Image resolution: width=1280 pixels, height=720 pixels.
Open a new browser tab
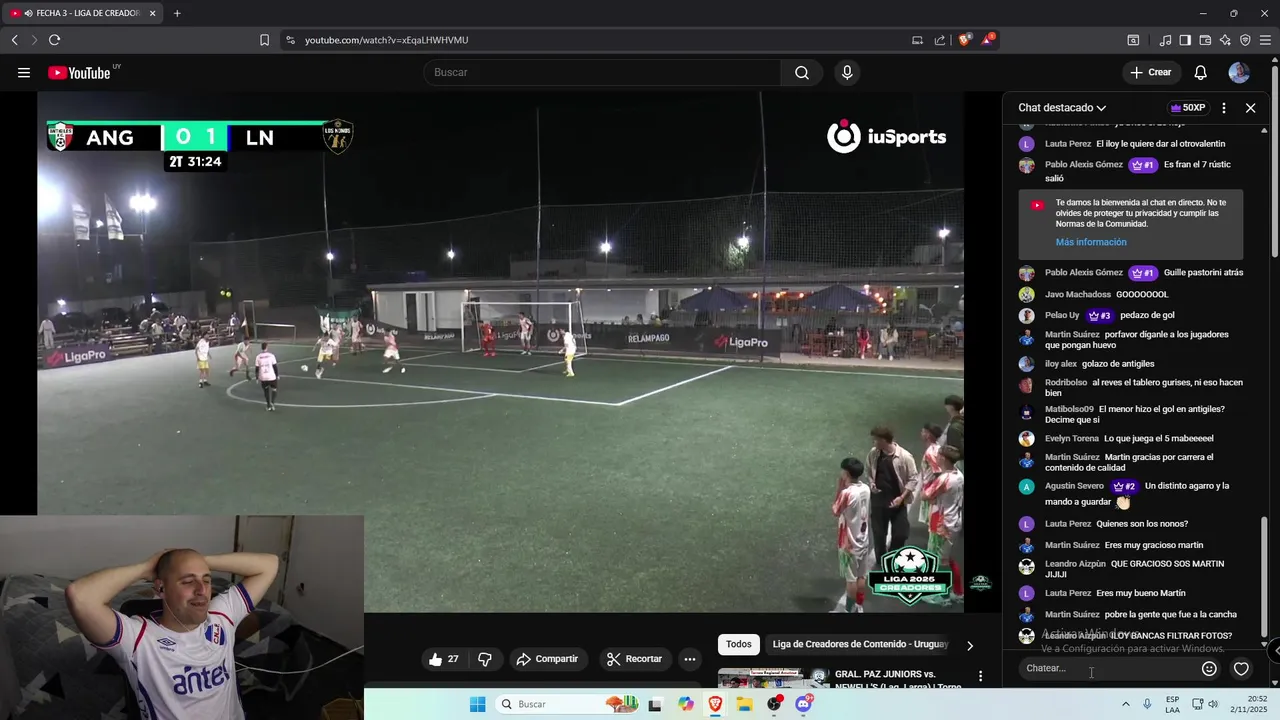(x=177, y=13)
